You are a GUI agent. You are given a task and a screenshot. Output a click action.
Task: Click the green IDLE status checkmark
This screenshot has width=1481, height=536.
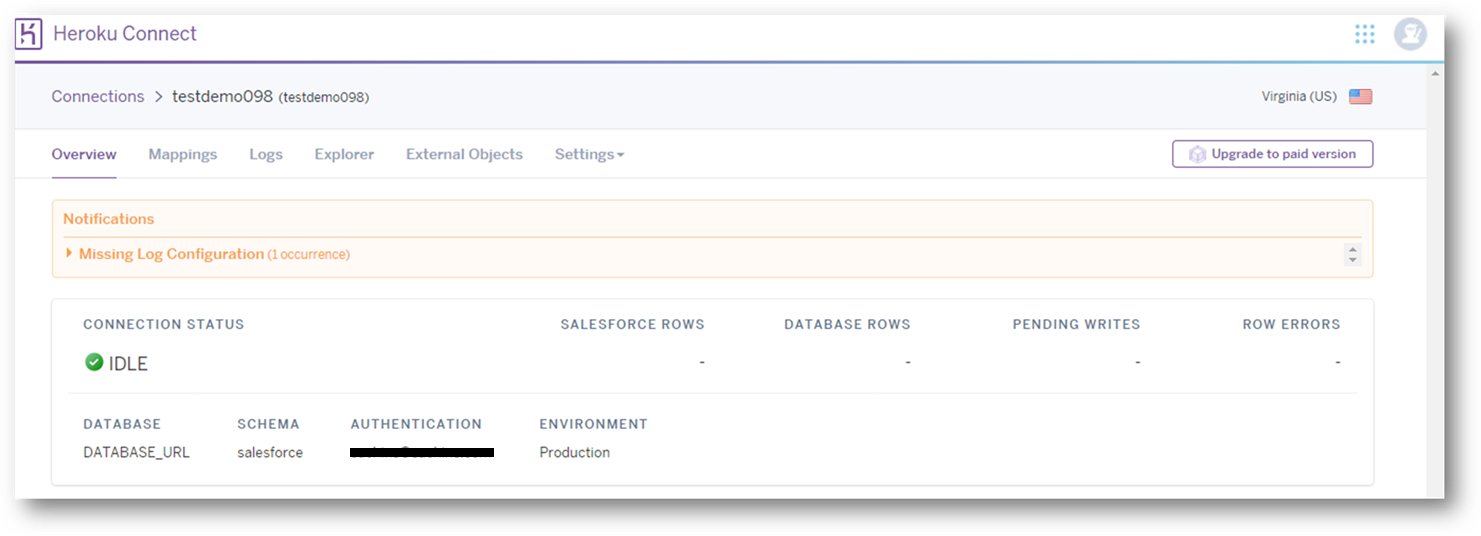tap(94, 363)
